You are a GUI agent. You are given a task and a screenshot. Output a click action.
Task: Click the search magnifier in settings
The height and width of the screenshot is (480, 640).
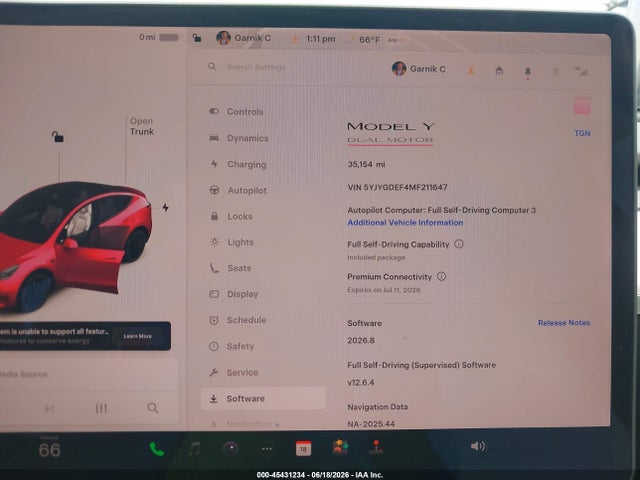click(212, 66)
